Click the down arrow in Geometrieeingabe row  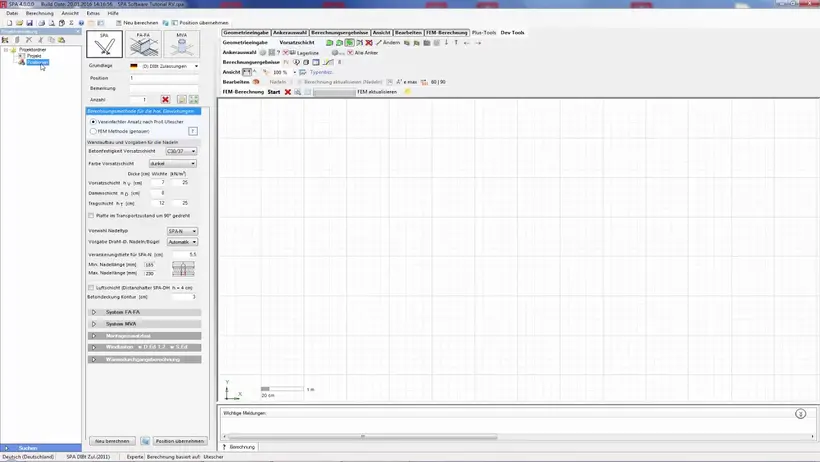[x=446, y=42]
